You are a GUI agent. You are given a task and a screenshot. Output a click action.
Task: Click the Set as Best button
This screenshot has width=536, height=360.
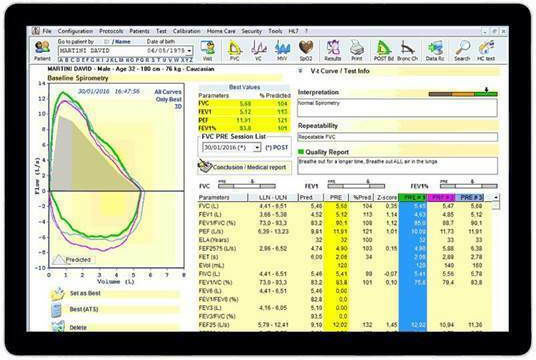[85, 293]
